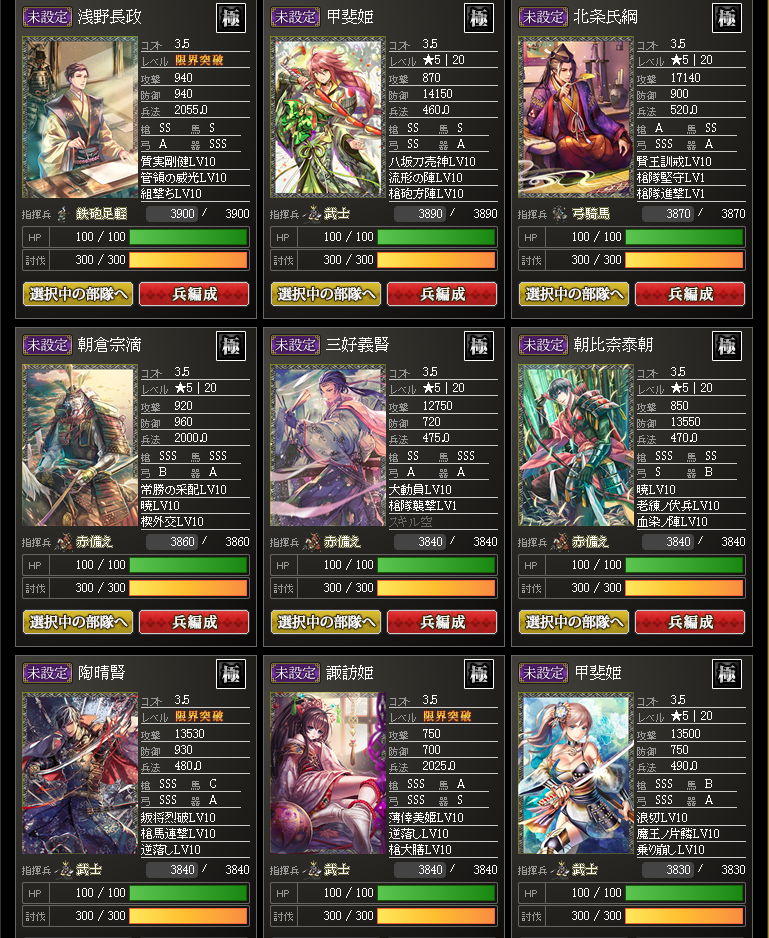The width and height of the screenshot is (769, 938).
Task: Click 選択中の部隊へ for 朝比奈泰朝
Action: [x=574, y=622]
